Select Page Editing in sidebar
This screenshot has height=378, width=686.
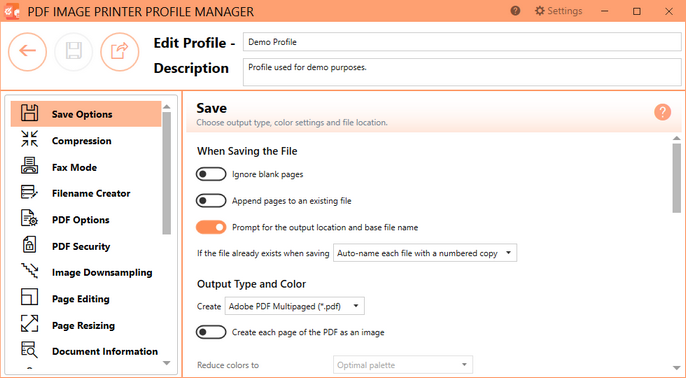tap(86, 299)
